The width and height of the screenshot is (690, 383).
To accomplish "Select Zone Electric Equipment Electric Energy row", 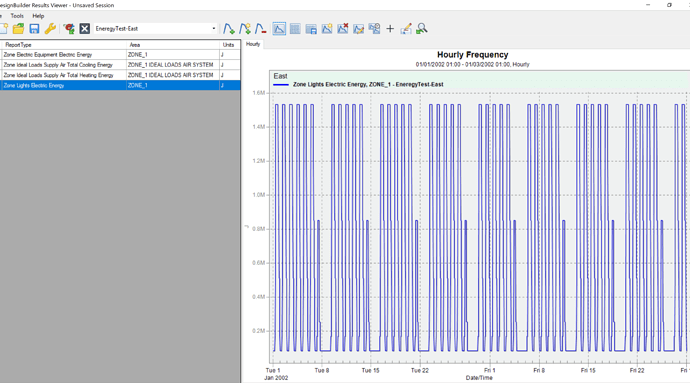I will [120, 55].
